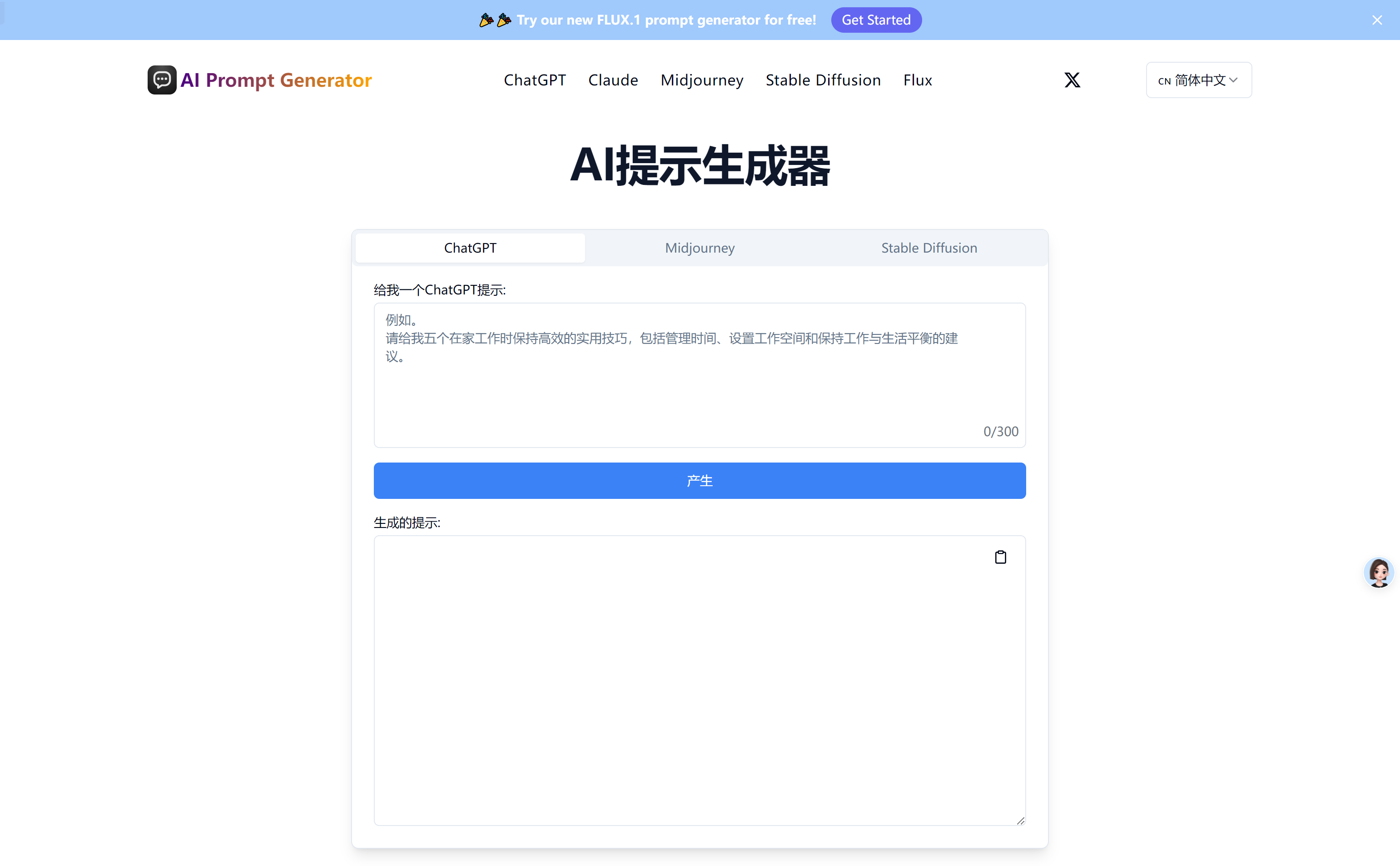Open the chat assistant avatar widget
Image resolution: width=1400 pixels, height=866 pixels.
pos(1378,572)
